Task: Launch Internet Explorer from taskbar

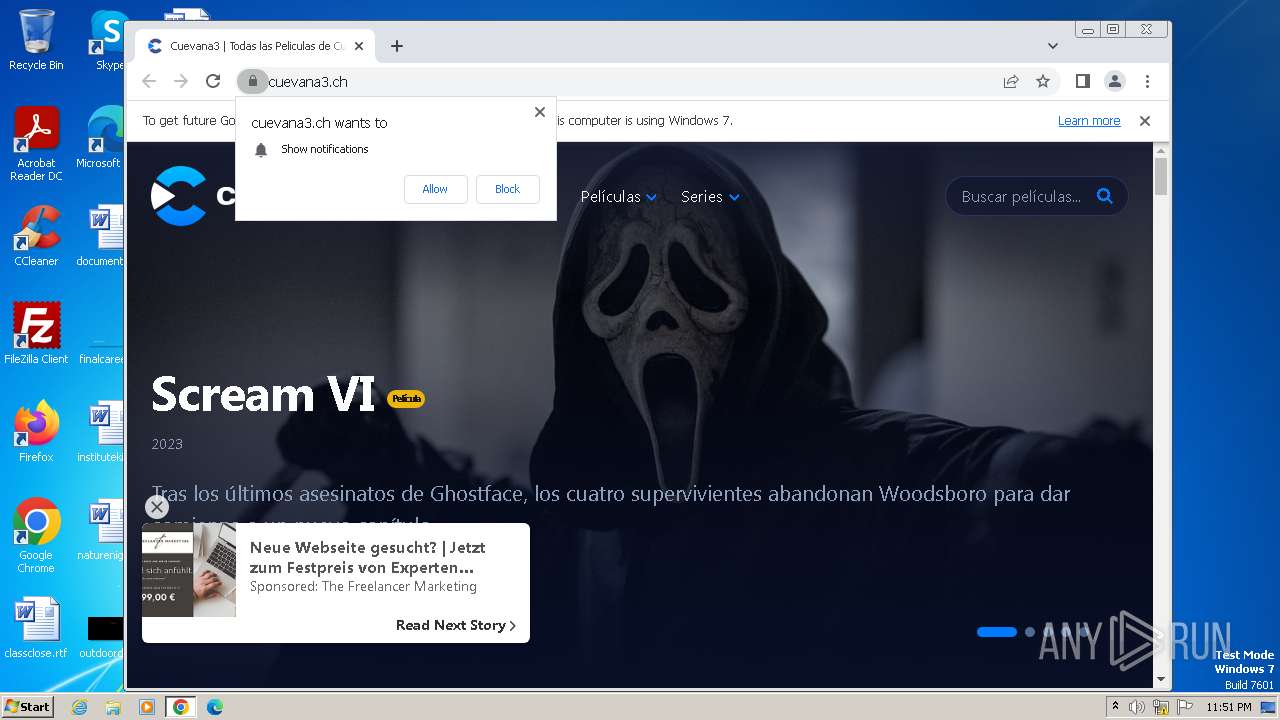Action: pyautogui.click(x=79, y=707)
